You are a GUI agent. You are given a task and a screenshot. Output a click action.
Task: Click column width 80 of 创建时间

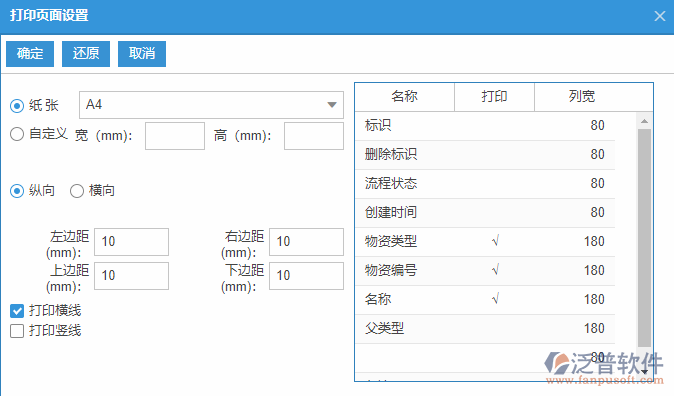[597, 212]
